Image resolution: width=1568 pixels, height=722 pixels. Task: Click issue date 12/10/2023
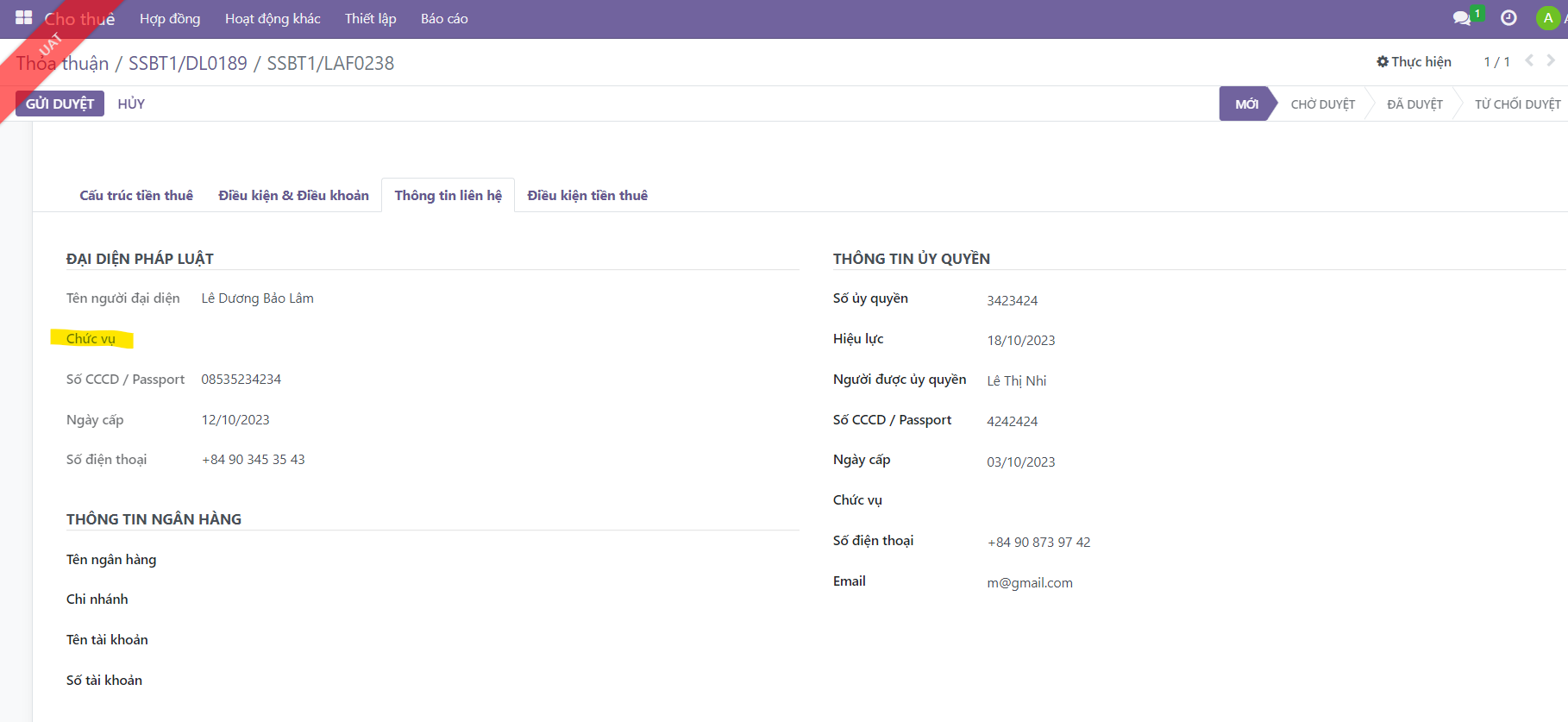pos(235,420)
